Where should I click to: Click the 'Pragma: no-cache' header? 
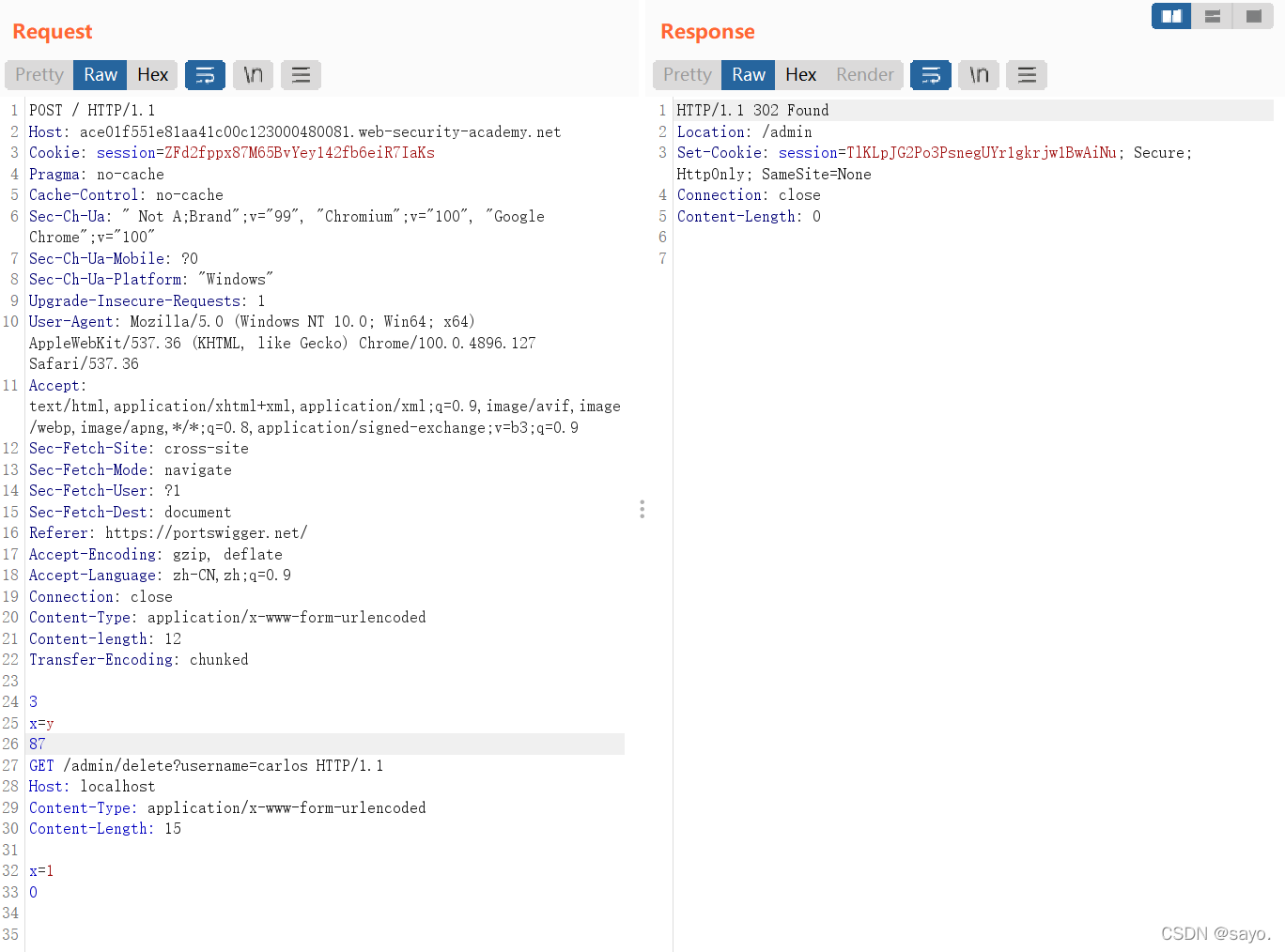[97, 175]
